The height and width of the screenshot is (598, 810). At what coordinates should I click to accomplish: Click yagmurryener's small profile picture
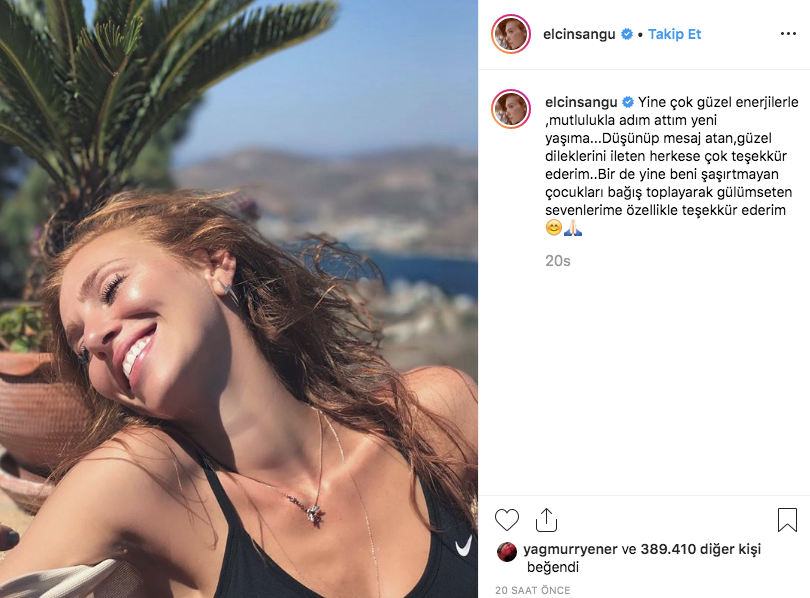pyautogui.click(x=507, y=551)
